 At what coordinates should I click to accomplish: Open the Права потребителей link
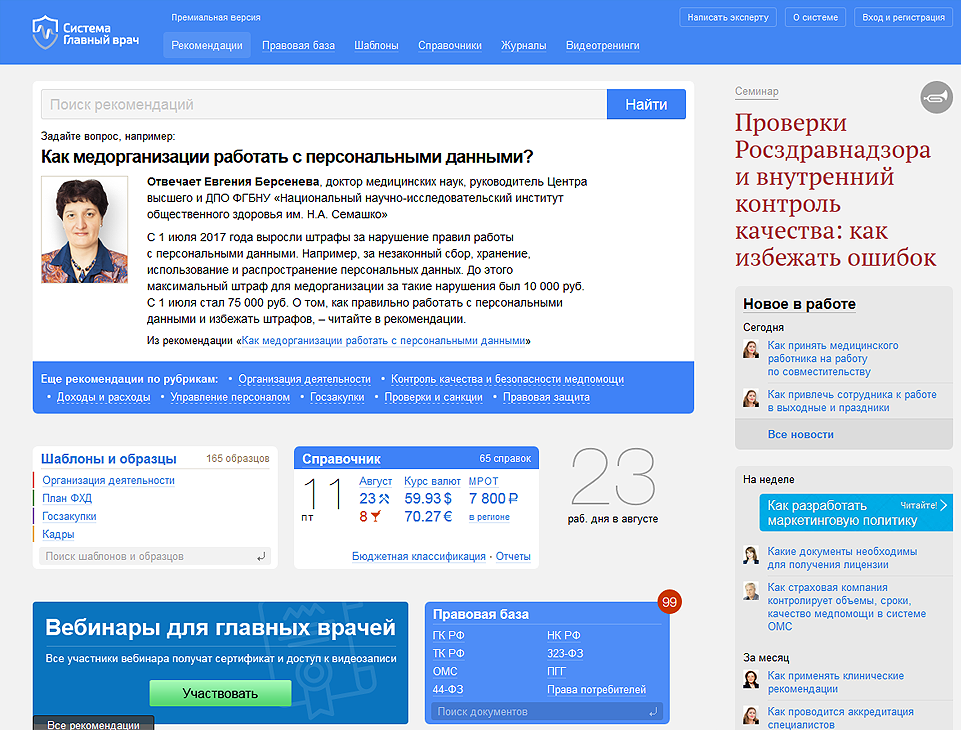point(596,690)
